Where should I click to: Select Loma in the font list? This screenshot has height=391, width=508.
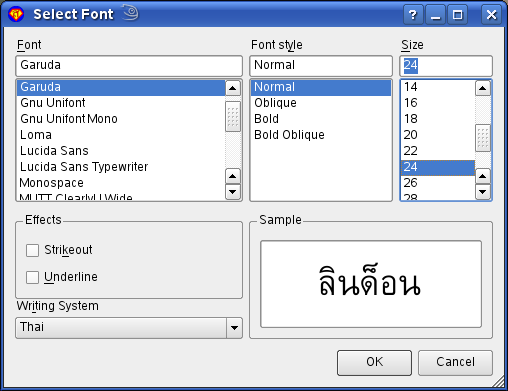click(121, 135)
